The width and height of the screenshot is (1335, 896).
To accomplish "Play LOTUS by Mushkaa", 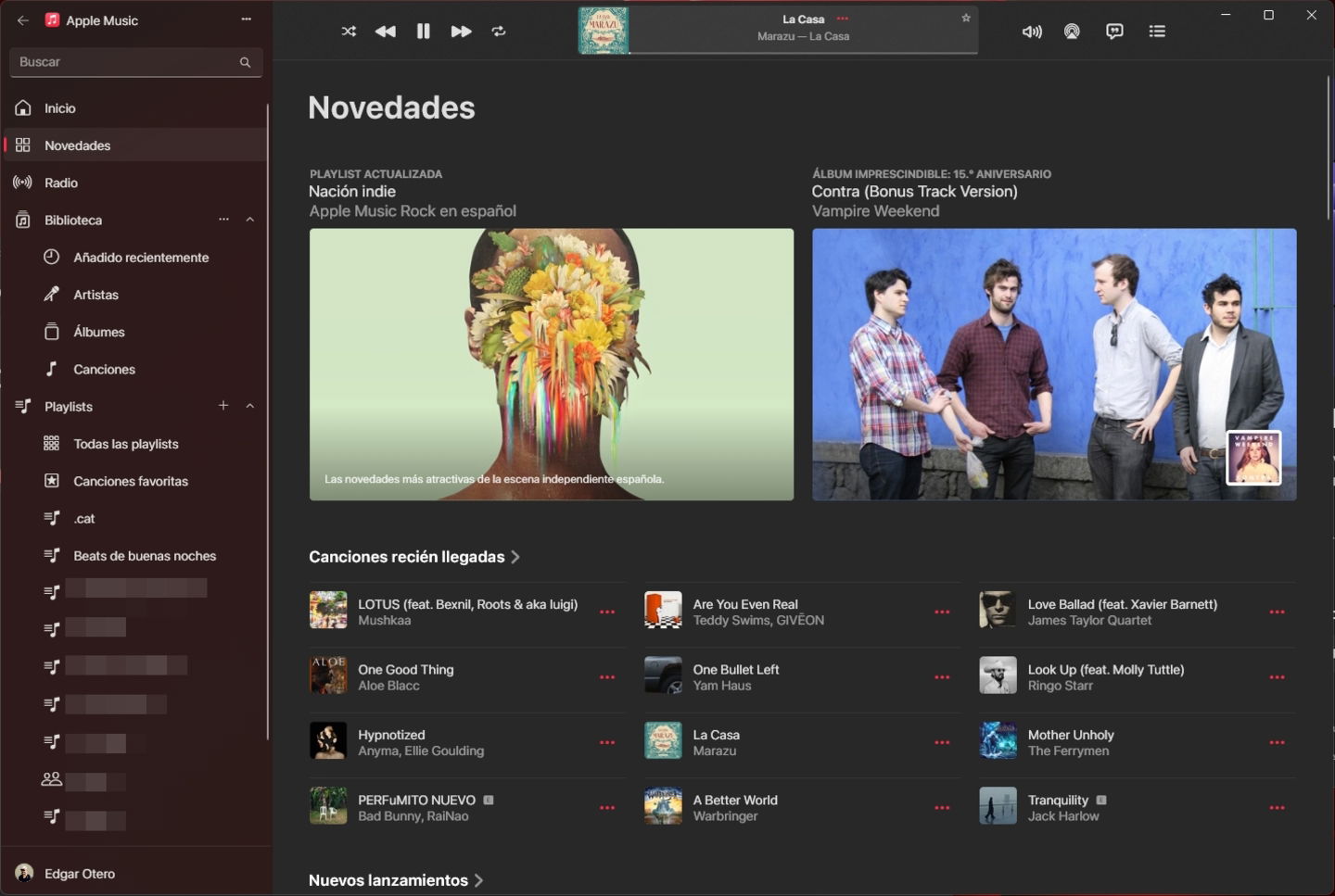I will [328, 611].
